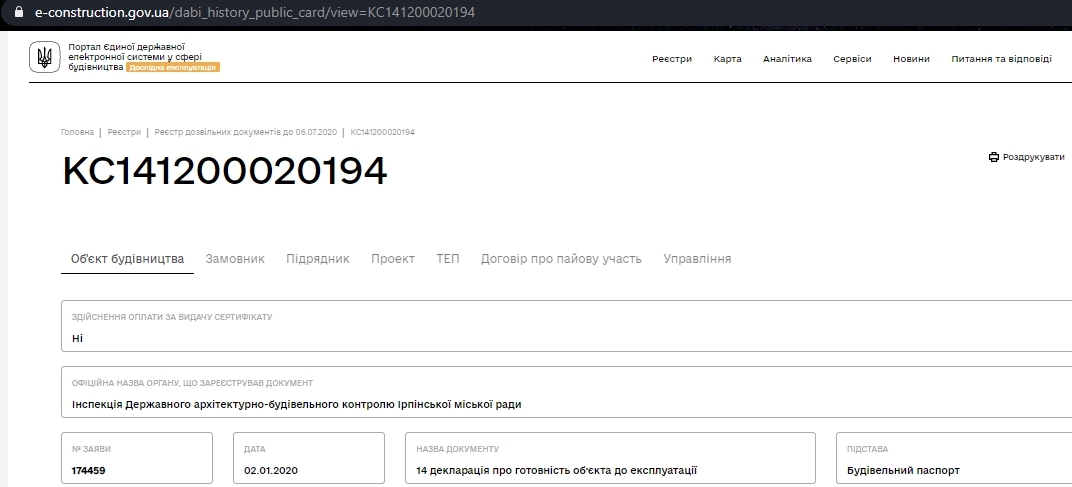Select the Об'єкт будівництва tab

point(127,259)
